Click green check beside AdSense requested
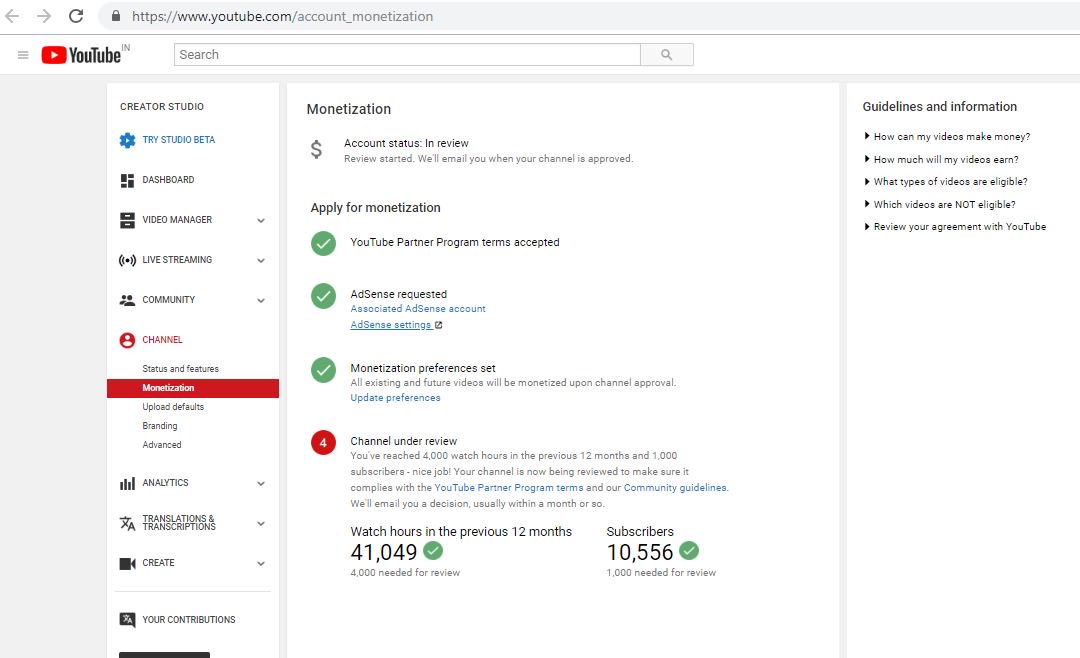This screenshot has width=1080, height=658. 323,296
